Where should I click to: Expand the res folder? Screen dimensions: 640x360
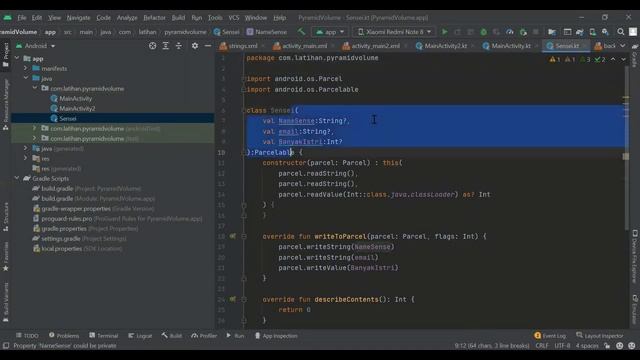click(25, 158)
